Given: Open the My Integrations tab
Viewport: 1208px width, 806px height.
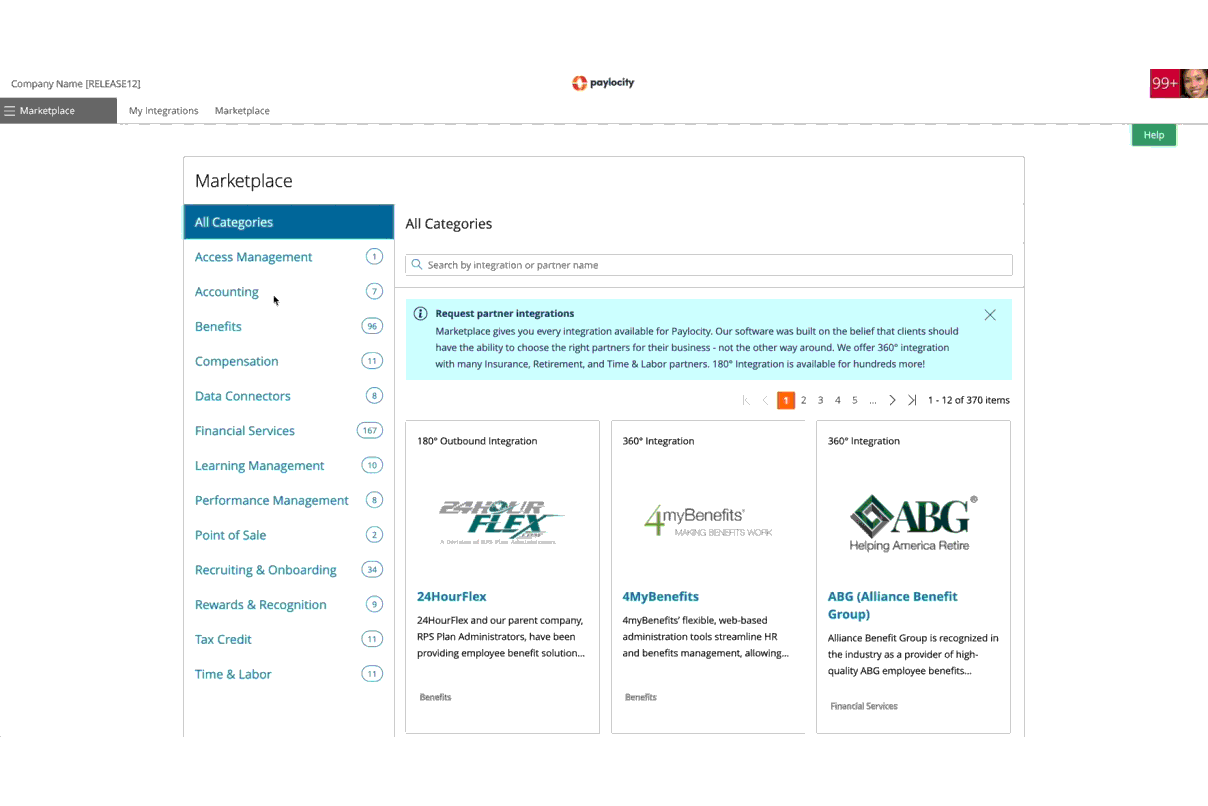Looking at the screenshot, I should pyautogui.click(x=164, y=111).
